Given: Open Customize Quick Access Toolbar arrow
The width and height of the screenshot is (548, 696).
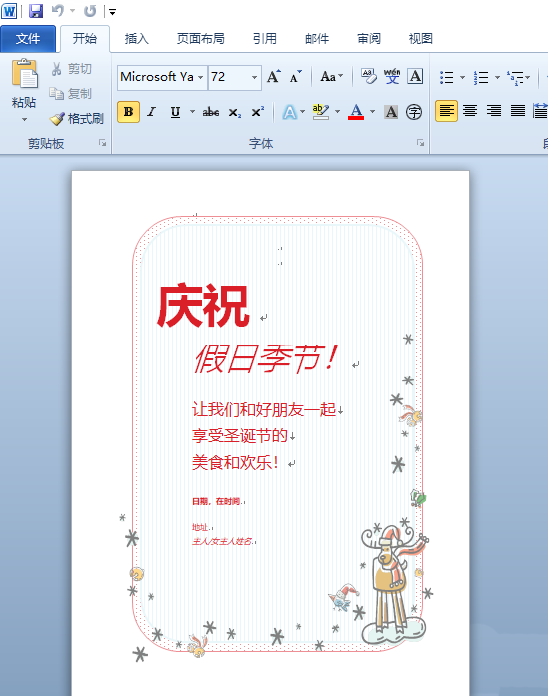Looking at the screenshot, I should pyautogui.click(x=112, y=12).
